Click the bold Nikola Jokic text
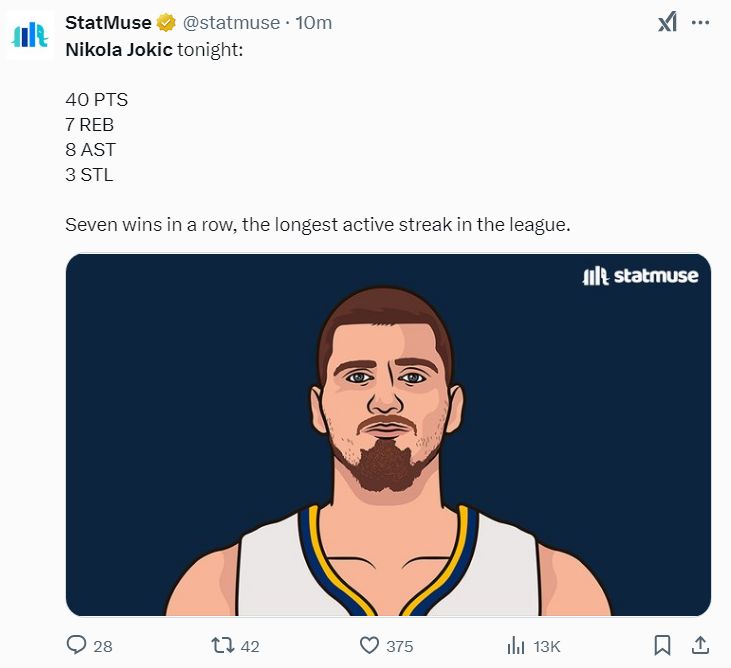This screenshot has width=731, height=668. click(118, 49)
